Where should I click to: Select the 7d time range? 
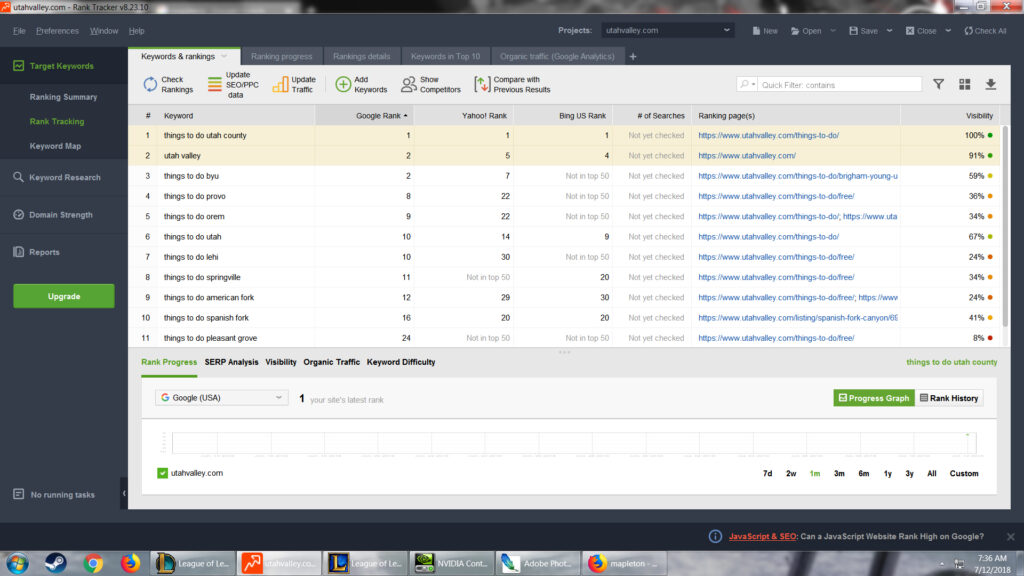(x=767, y=473)
